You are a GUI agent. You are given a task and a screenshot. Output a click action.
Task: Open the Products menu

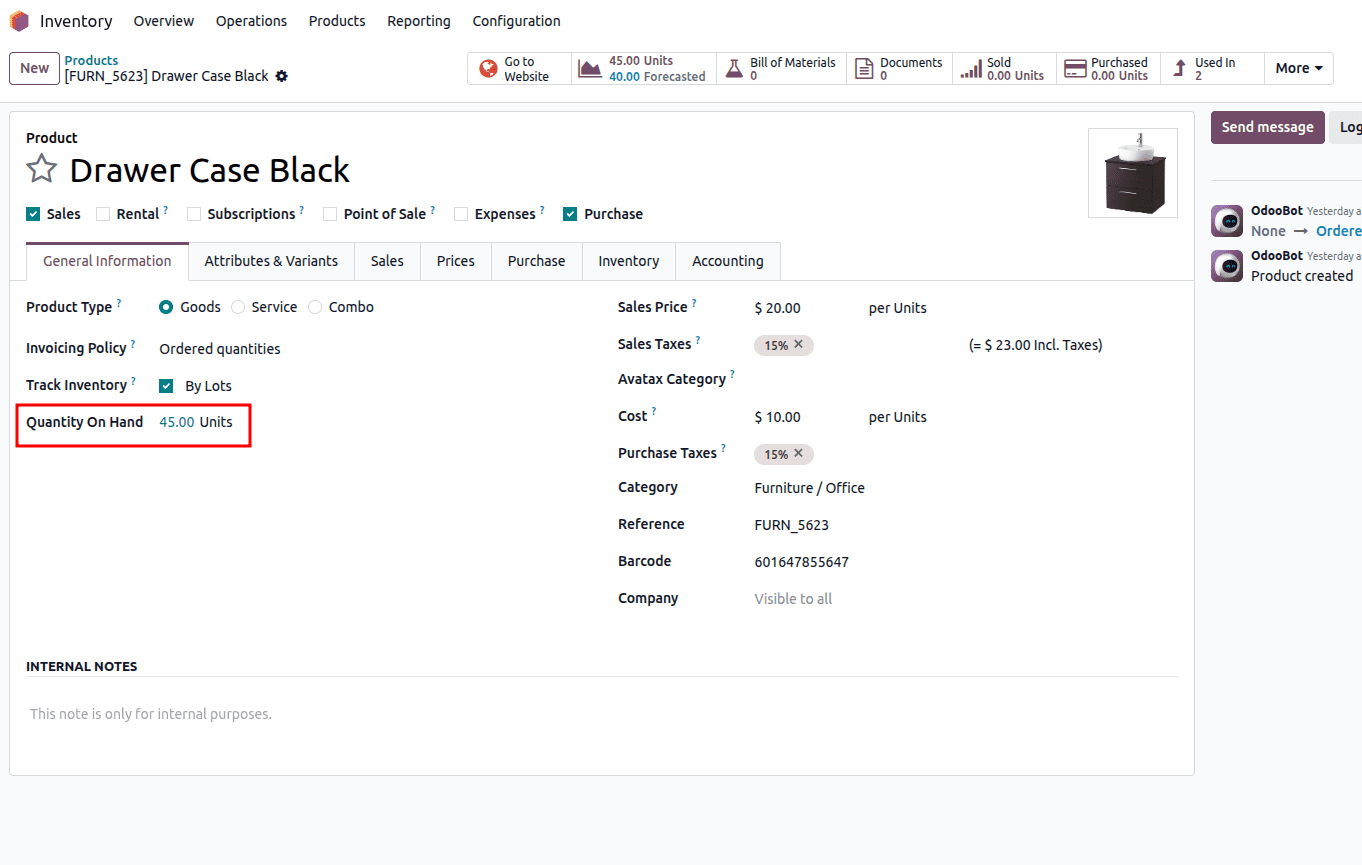point(337,21)
